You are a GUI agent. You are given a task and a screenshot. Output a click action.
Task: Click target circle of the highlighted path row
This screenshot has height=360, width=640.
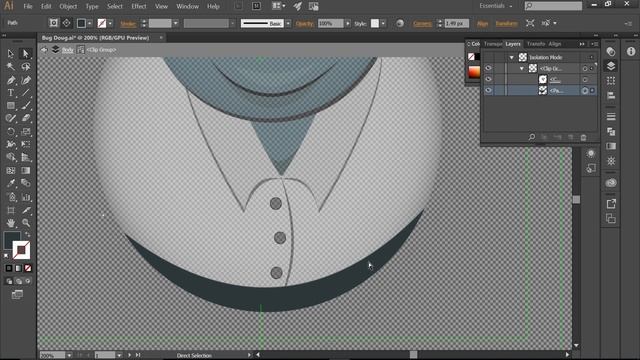click(585, 91)
